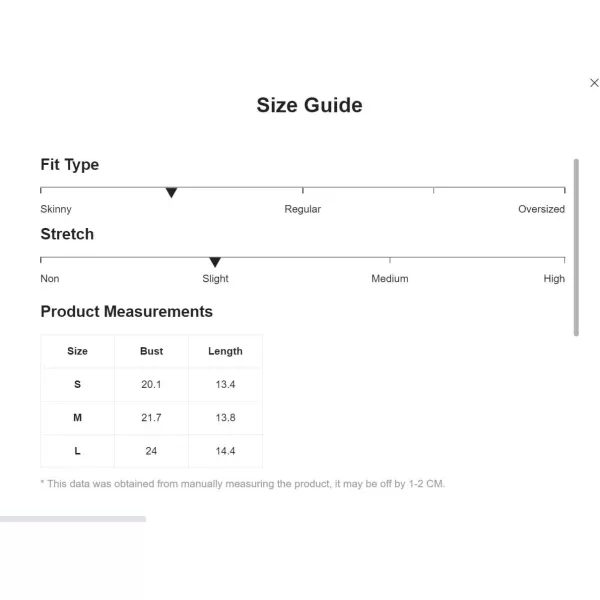This screenshot has width=600, height=600.
Task: Click the L size row label
Action: (77, 451)
